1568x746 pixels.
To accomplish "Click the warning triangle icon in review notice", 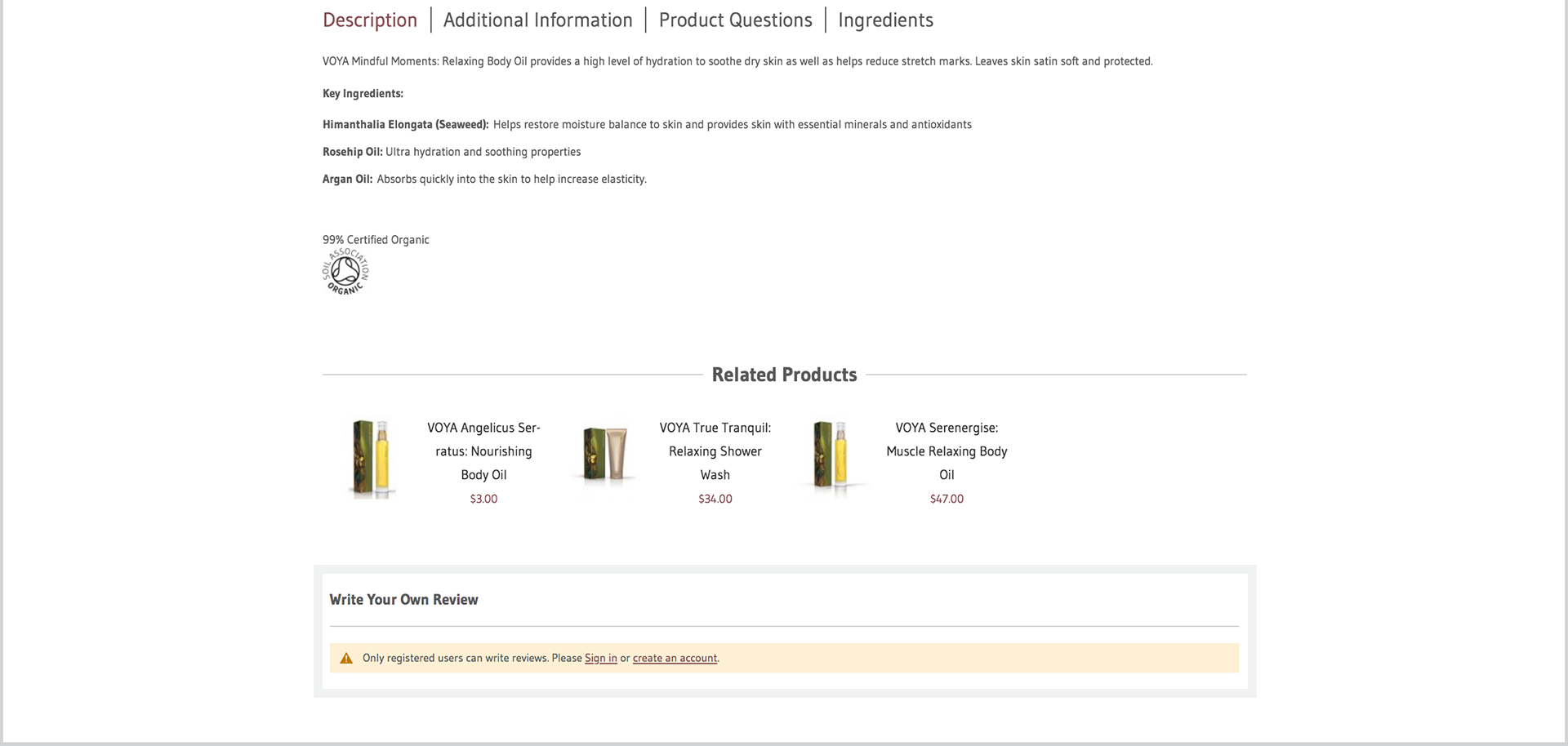I will pyautogui.click(x=346, y=658).
